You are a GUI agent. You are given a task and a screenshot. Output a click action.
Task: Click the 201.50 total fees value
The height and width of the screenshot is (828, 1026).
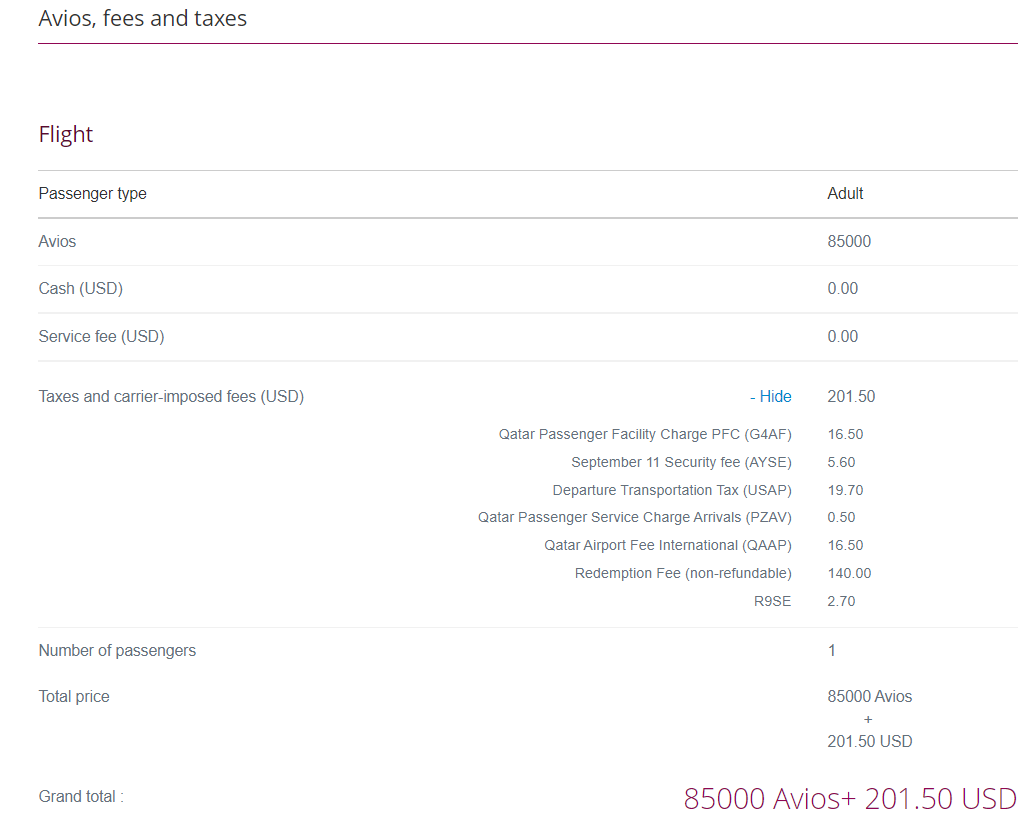(851, 396)
